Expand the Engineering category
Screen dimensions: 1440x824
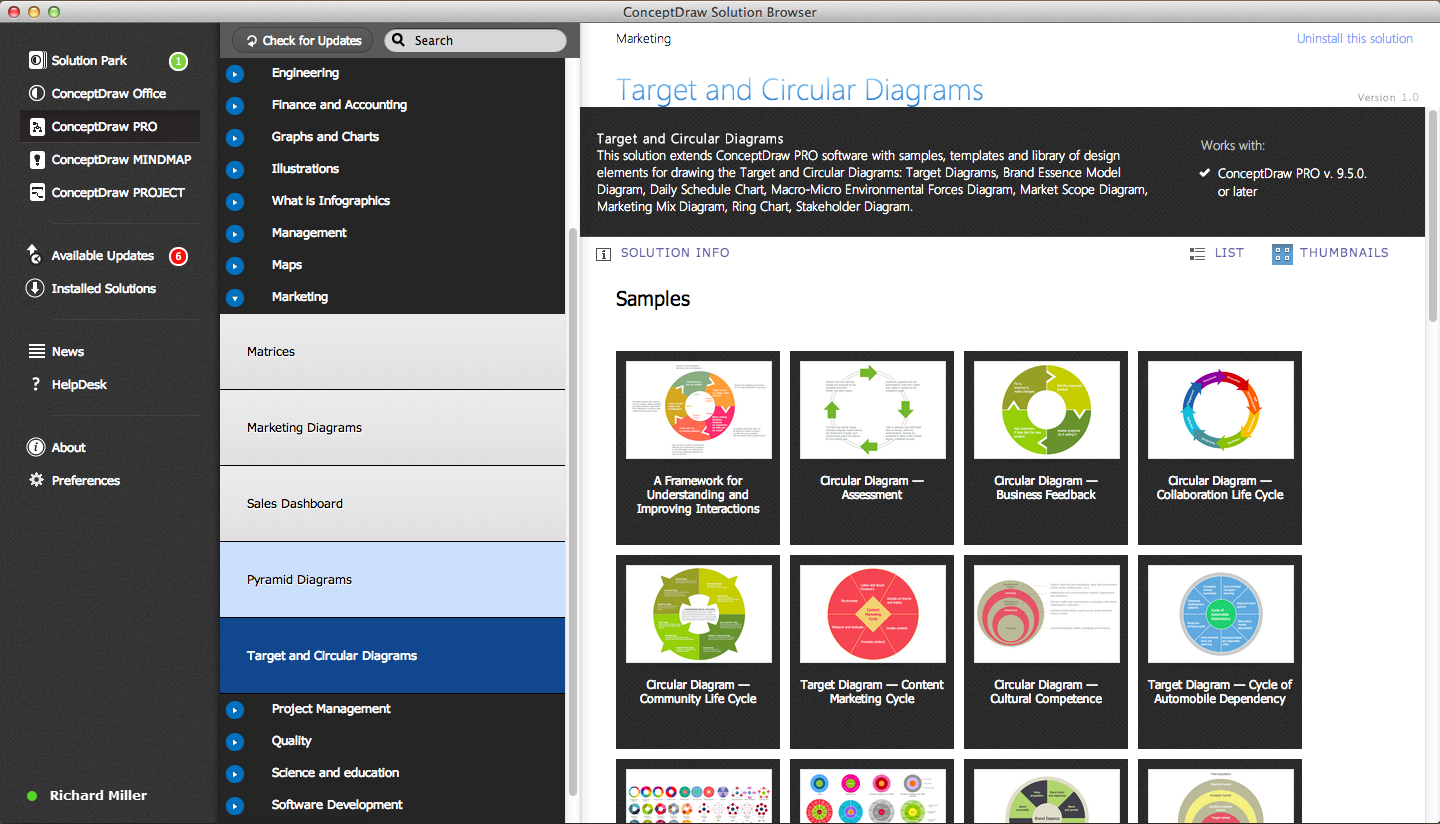pyautogui.click(x=235, y=74)
